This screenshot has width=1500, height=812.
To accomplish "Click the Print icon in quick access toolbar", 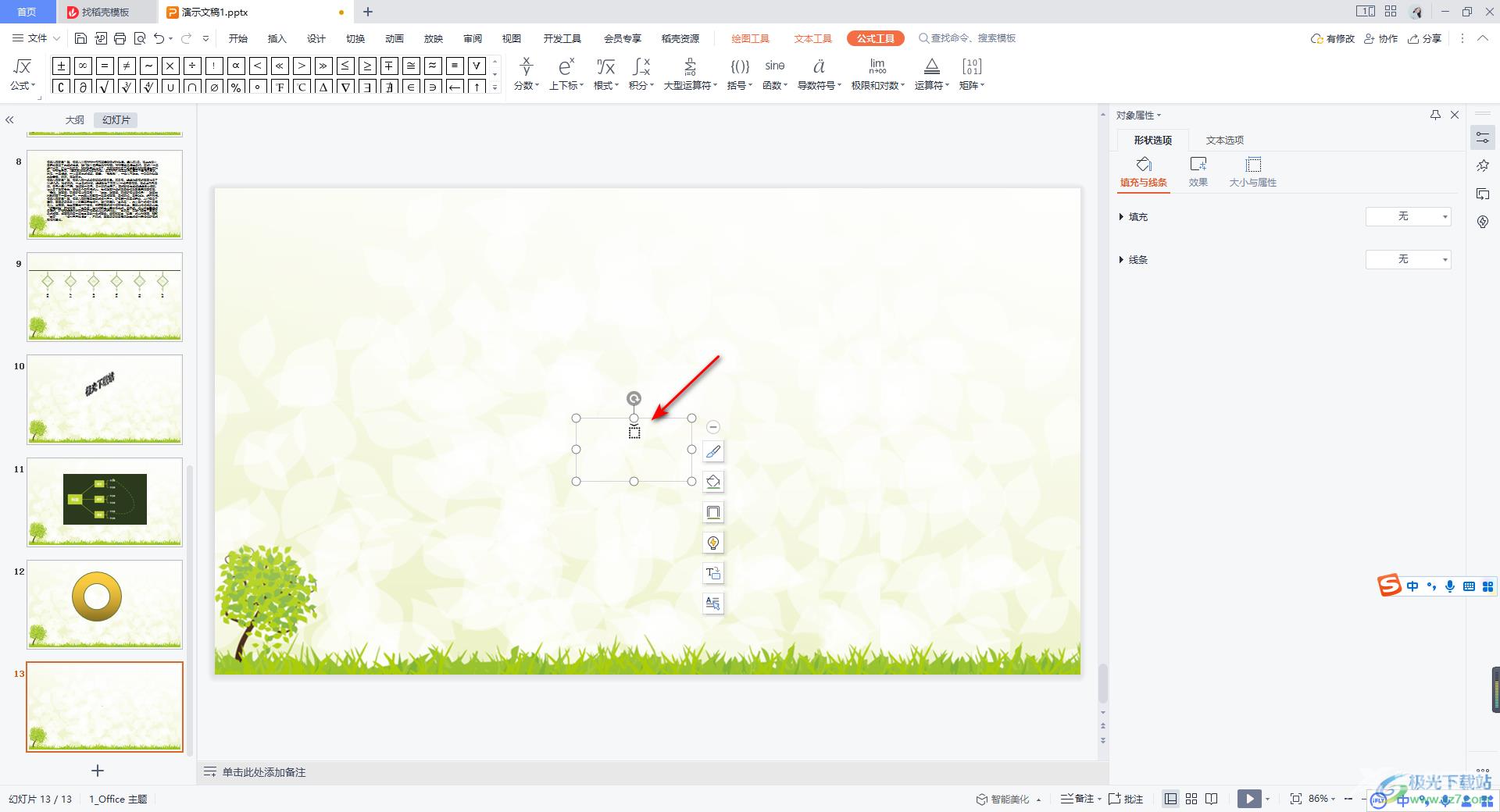I will [120, 38].
